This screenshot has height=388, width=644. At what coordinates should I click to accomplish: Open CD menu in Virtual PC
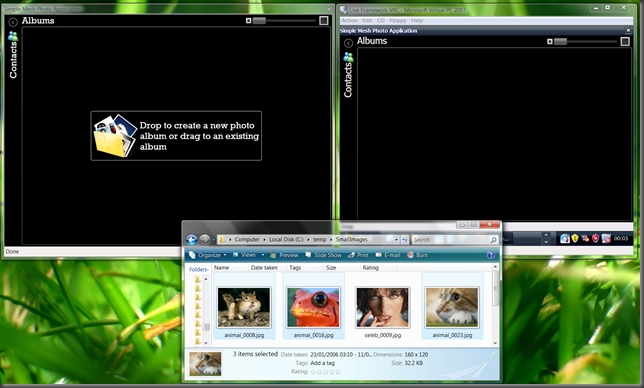[x=381, y=21]
